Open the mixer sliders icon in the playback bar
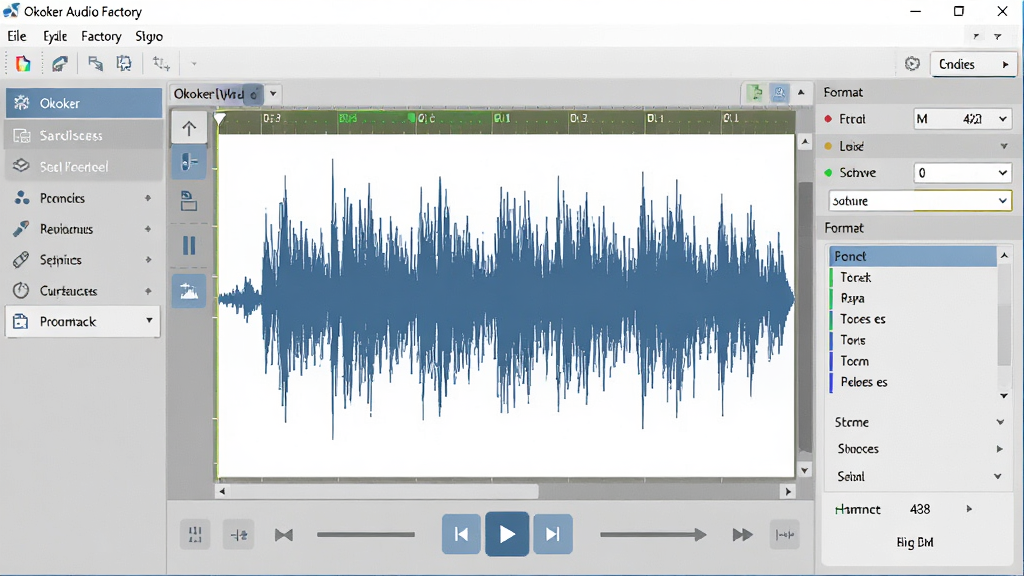The image size is (1024, 576). pyautogui.click(x=195, y=535)
